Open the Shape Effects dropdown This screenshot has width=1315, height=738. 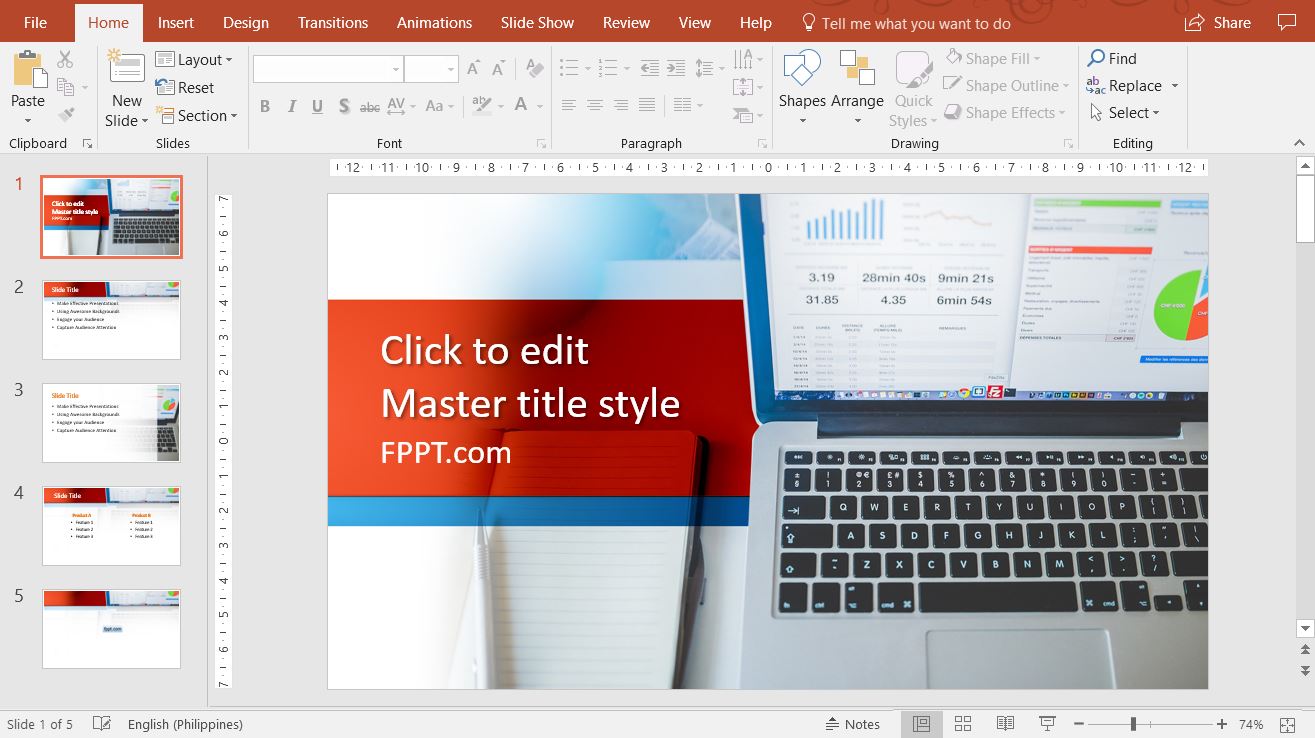(x=1004, y=113)
